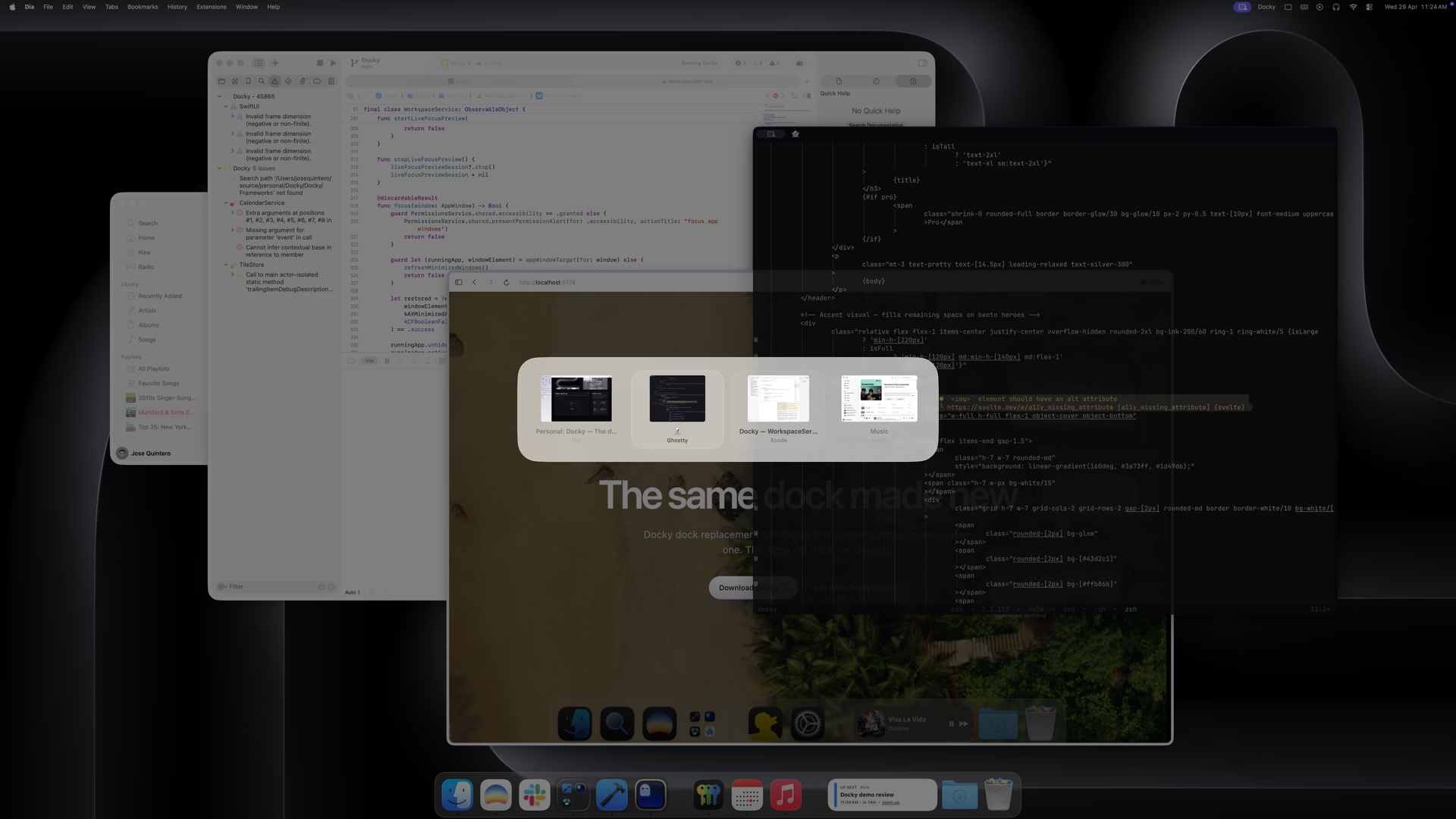Select the Ghostty window thumbnail in switcher
The height and width of the screenshot is (819, 1456).
tap(677, 409)
